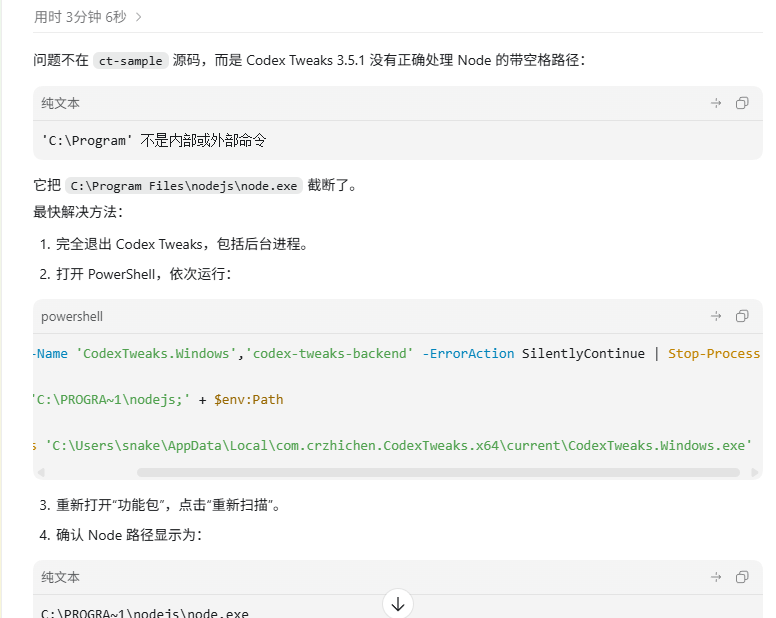Click the -ErrorAction parameter text
This screenshot has width=776, height=618.
pos(468,353)
